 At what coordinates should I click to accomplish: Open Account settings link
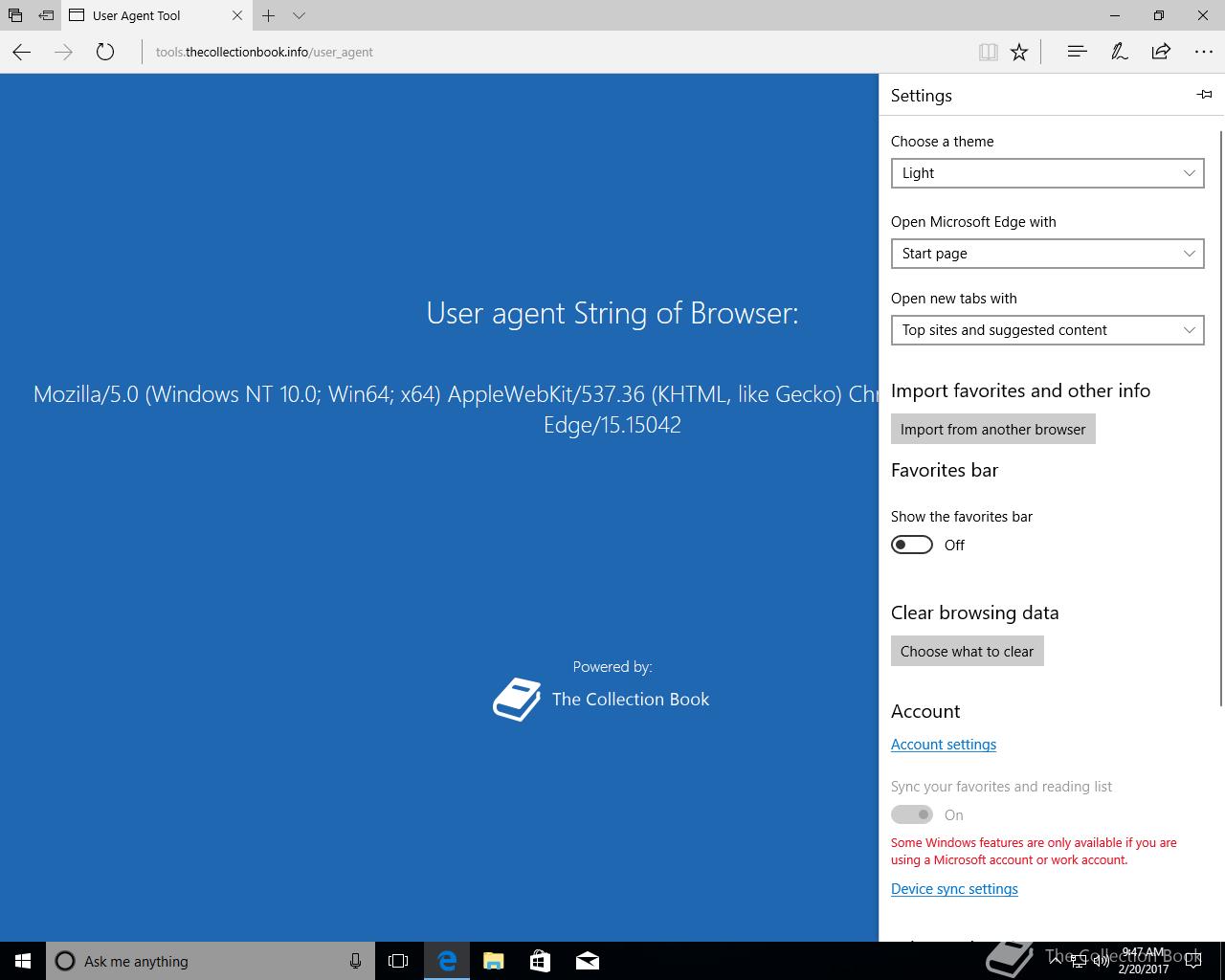tap(944, 745)
